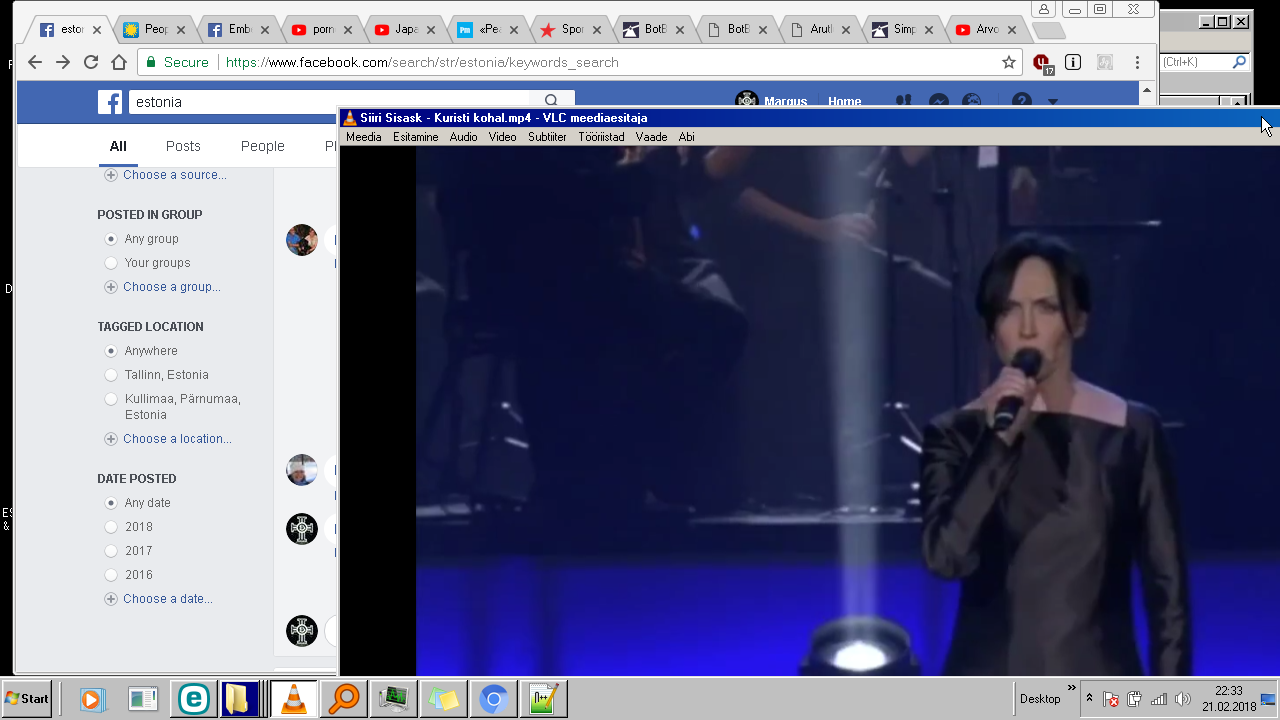Switch to the 'Posts' search tab
This screenshot has height=720, width=1280.
click(x=183, y=146)
